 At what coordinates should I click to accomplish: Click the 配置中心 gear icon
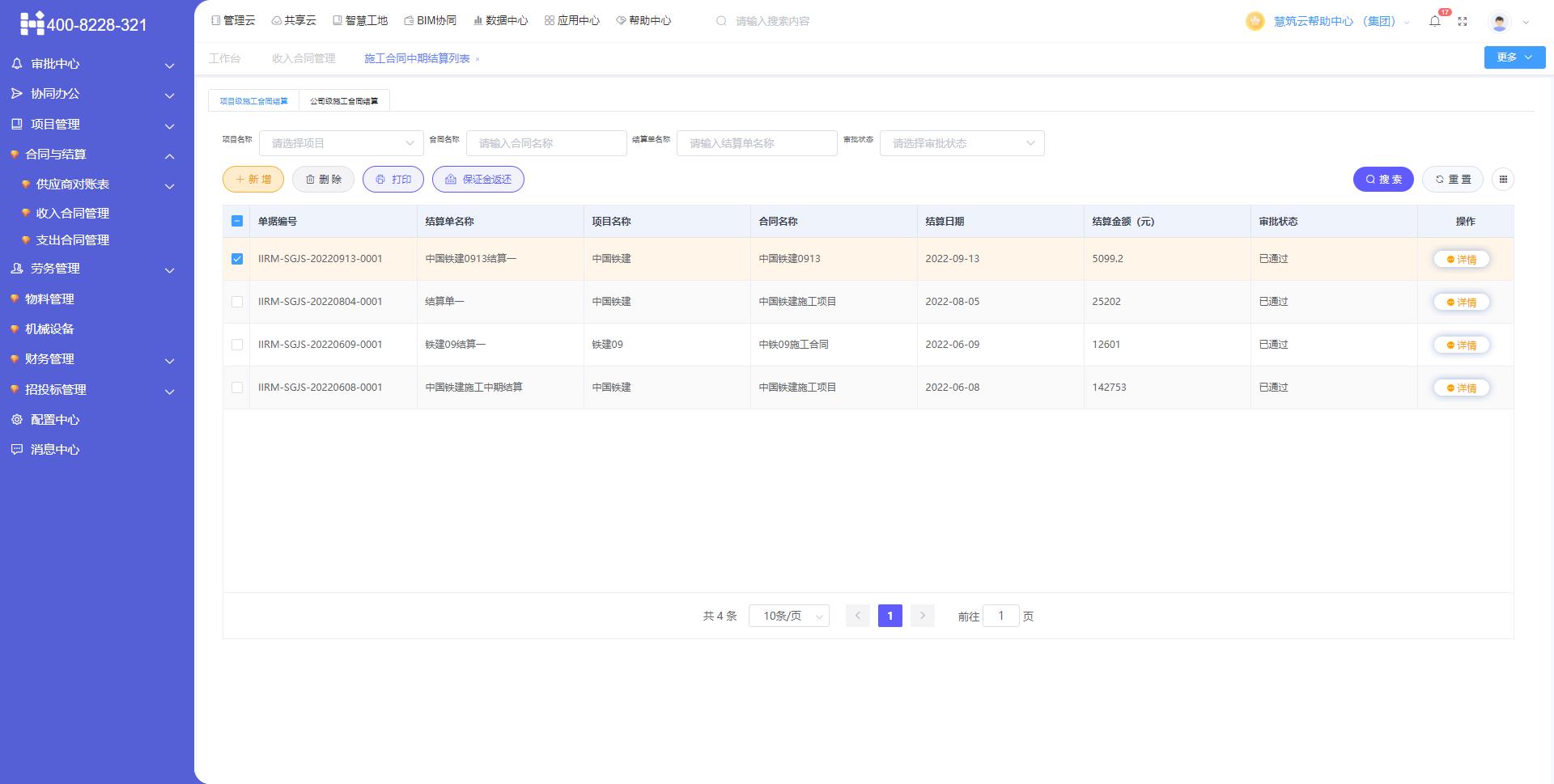click(16, 420)
